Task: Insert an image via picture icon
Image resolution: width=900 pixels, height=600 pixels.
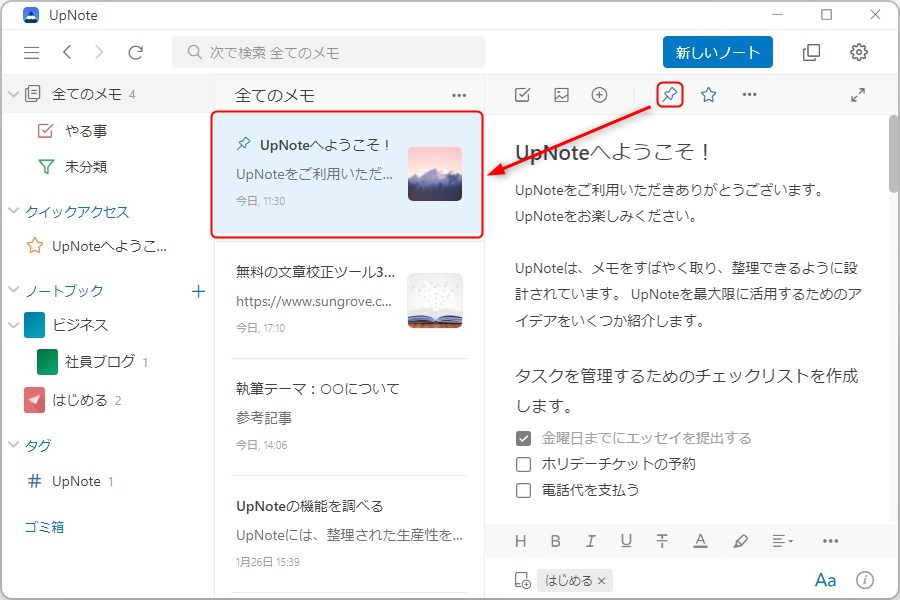Action: [x=561, y=95]
